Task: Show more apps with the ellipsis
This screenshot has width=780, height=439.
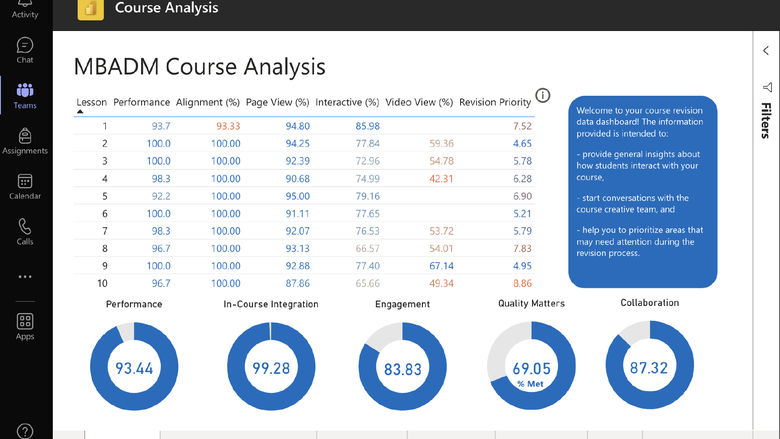Action: click(25, 276)
